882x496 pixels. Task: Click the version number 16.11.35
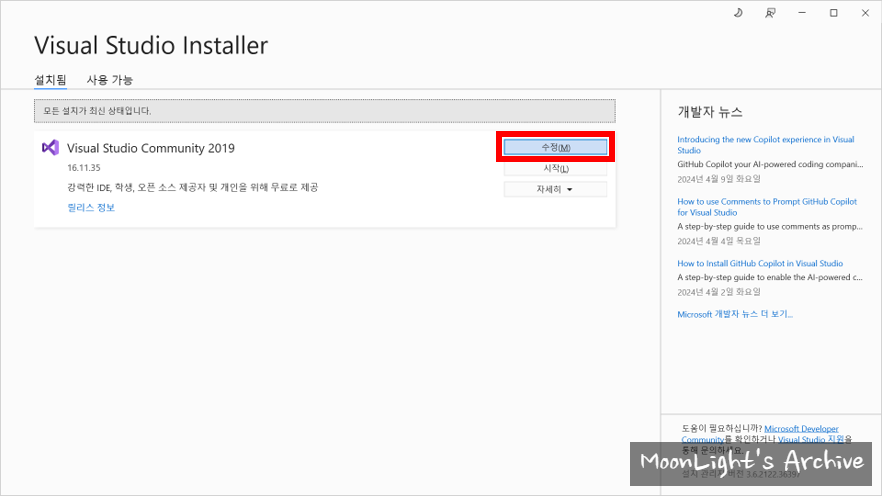[x=84, y=168]
